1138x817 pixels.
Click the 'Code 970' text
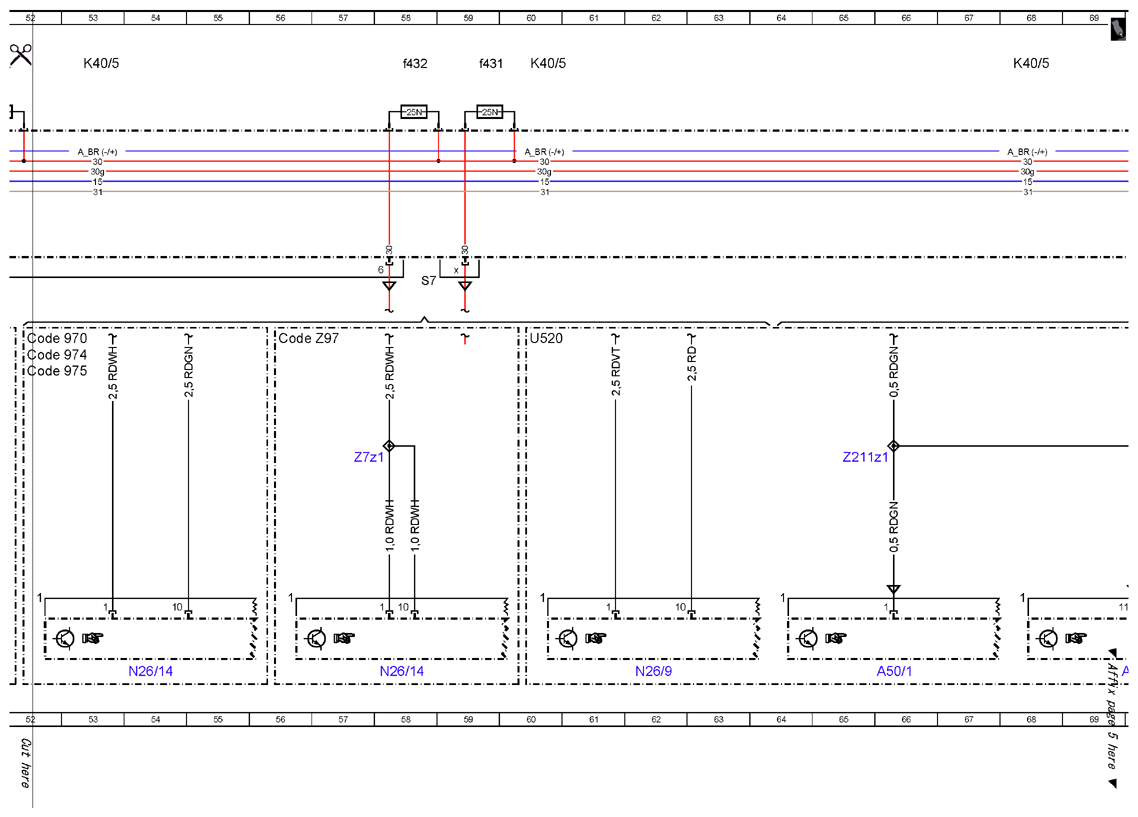coord(57,339)
